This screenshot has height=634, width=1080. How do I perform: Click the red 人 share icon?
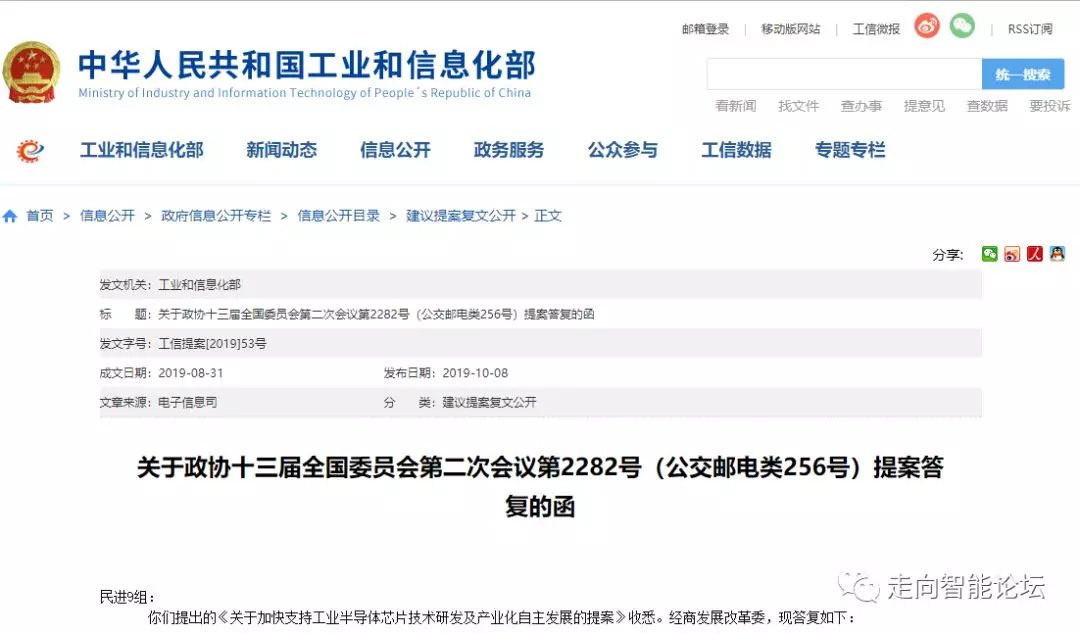tap(1035, 254)
